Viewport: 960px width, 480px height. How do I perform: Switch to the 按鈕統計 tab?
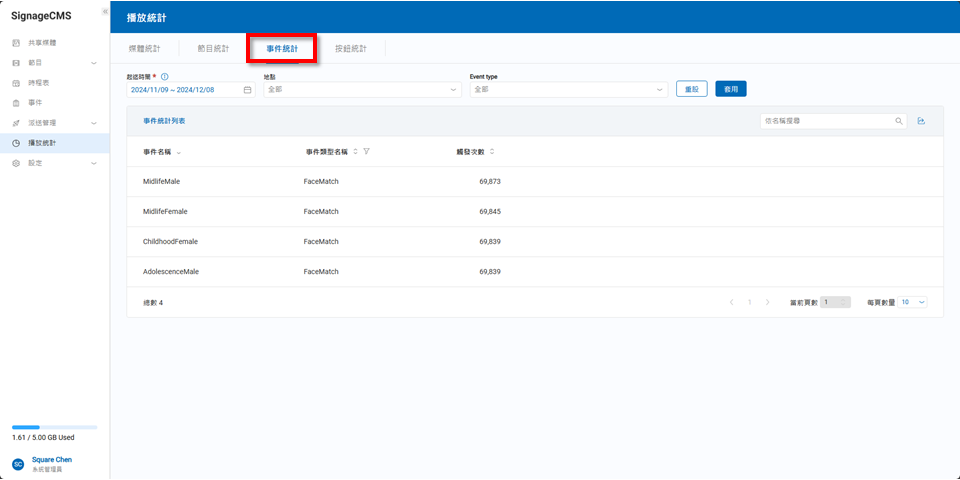coord(350,48)
